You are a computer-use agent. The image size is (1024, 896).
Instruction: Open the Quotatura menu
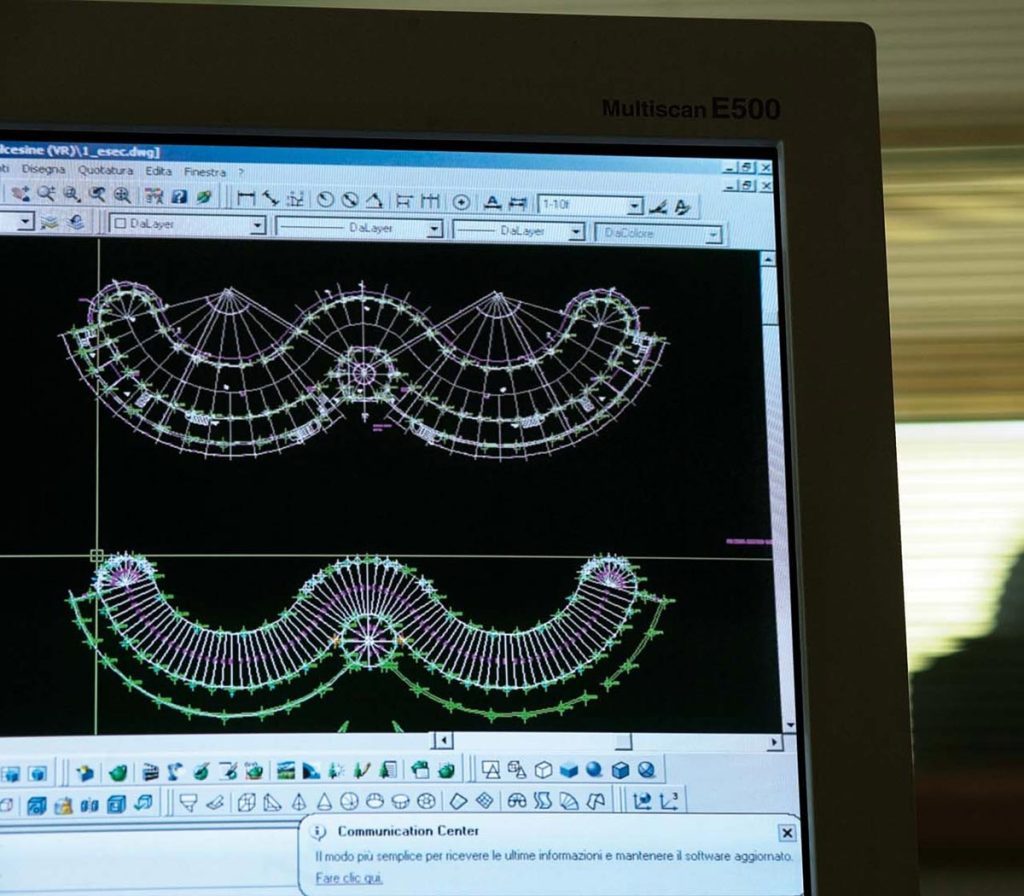pyautogui.click(x=105, y=171)
